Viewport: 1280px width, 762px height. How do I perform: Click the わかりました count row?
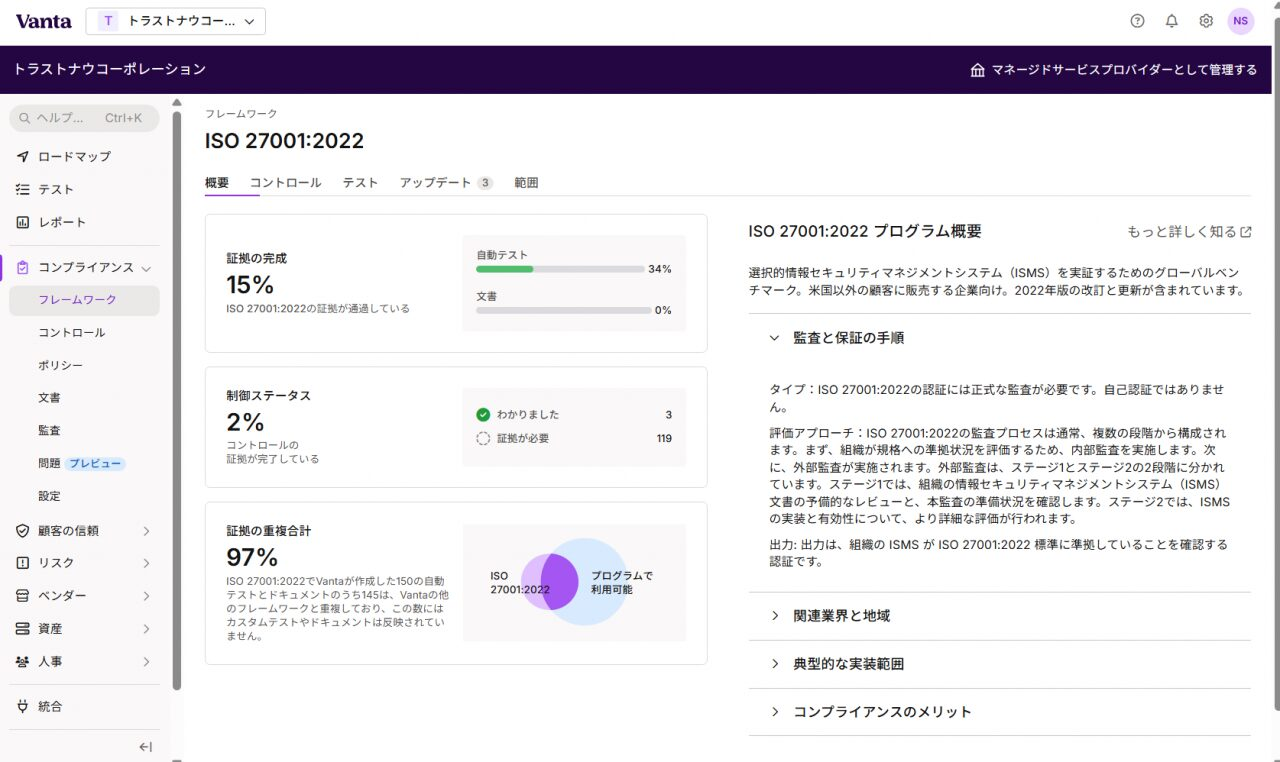(574, 414)
